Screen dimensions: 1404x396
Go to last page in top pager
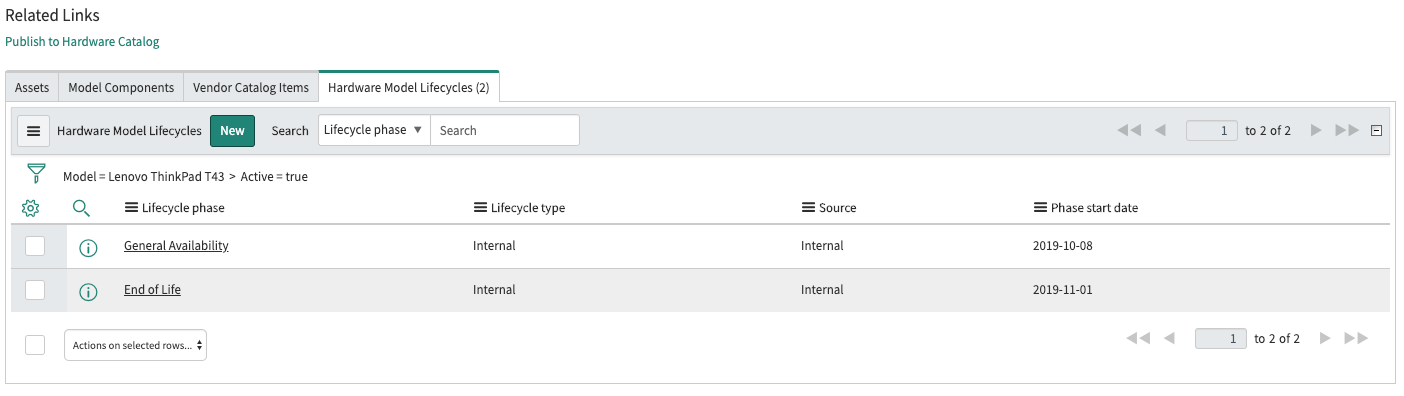pyautogui.click(x=1347, y=131)
